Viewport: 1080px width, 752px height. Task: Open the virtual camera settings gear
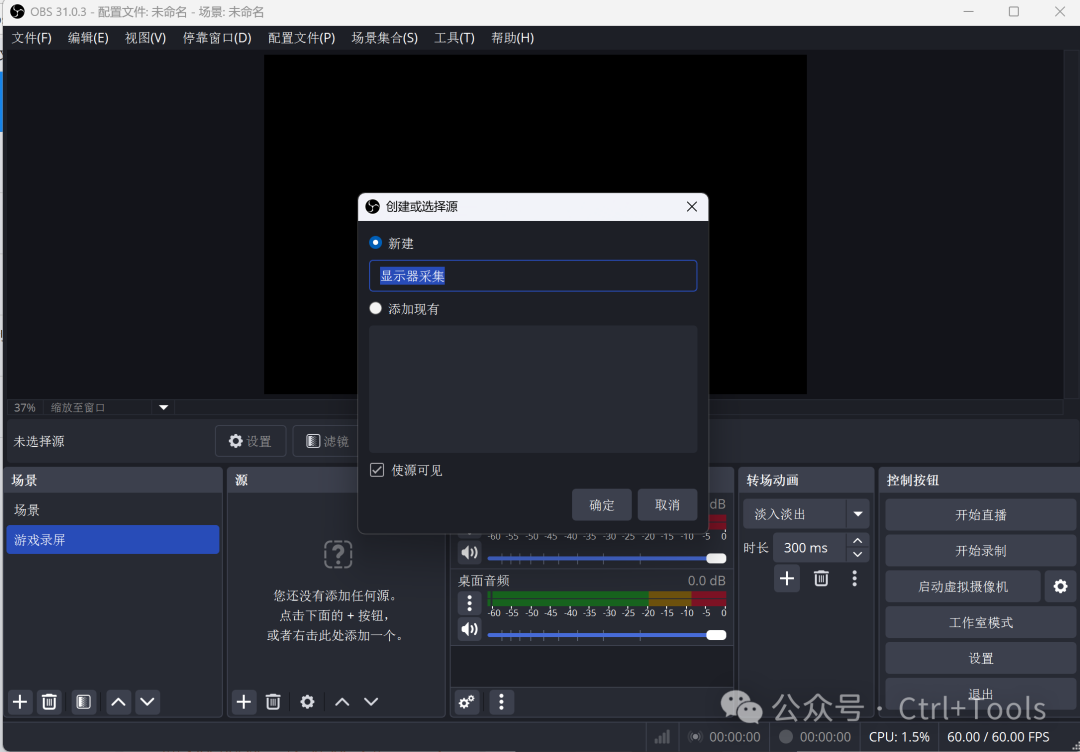click(1060, 586)
